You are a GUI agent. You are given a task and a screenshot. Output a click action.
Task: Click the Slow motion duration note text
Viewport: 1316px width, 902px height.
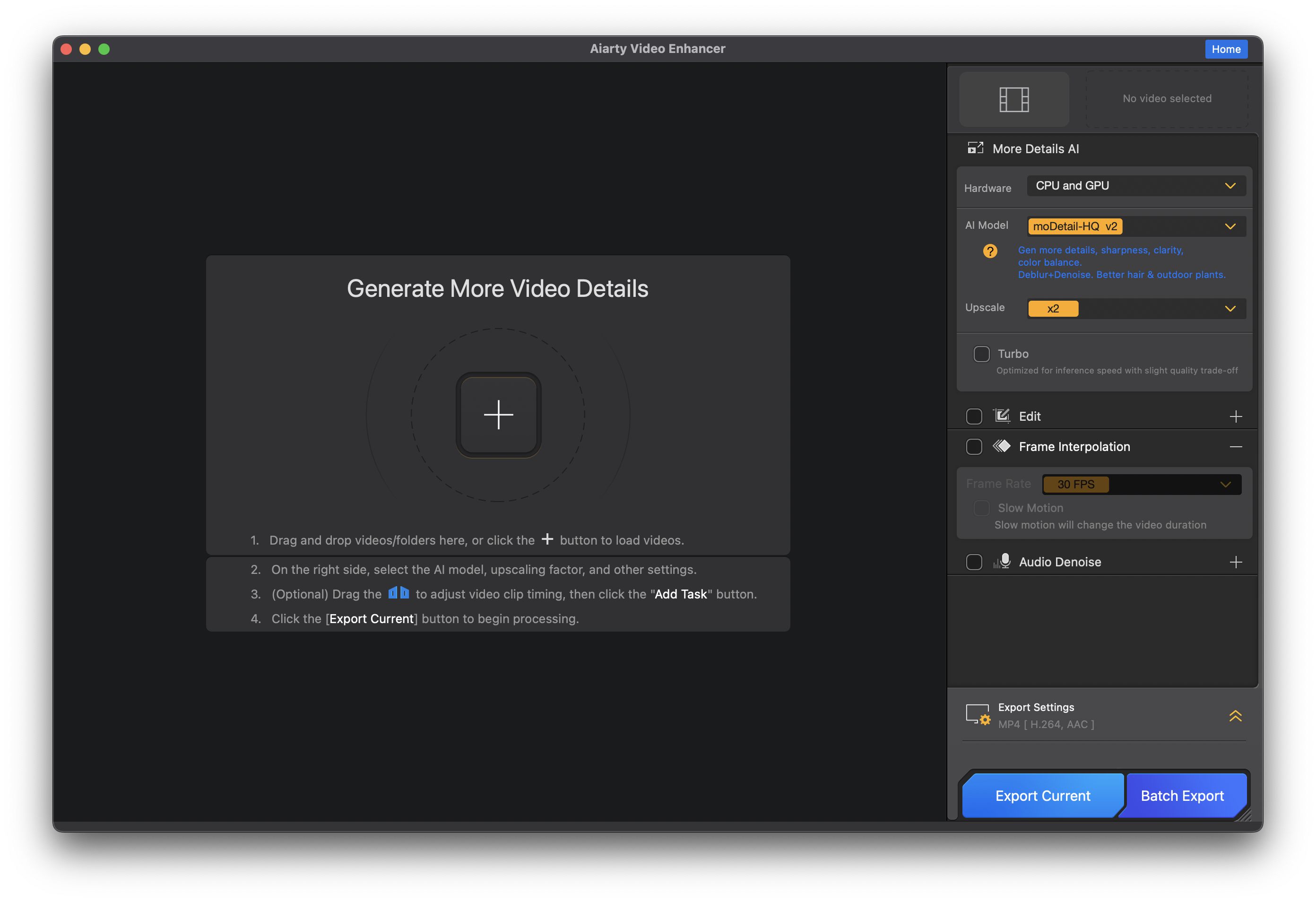pyautogui.click(x=1100, y=525)
